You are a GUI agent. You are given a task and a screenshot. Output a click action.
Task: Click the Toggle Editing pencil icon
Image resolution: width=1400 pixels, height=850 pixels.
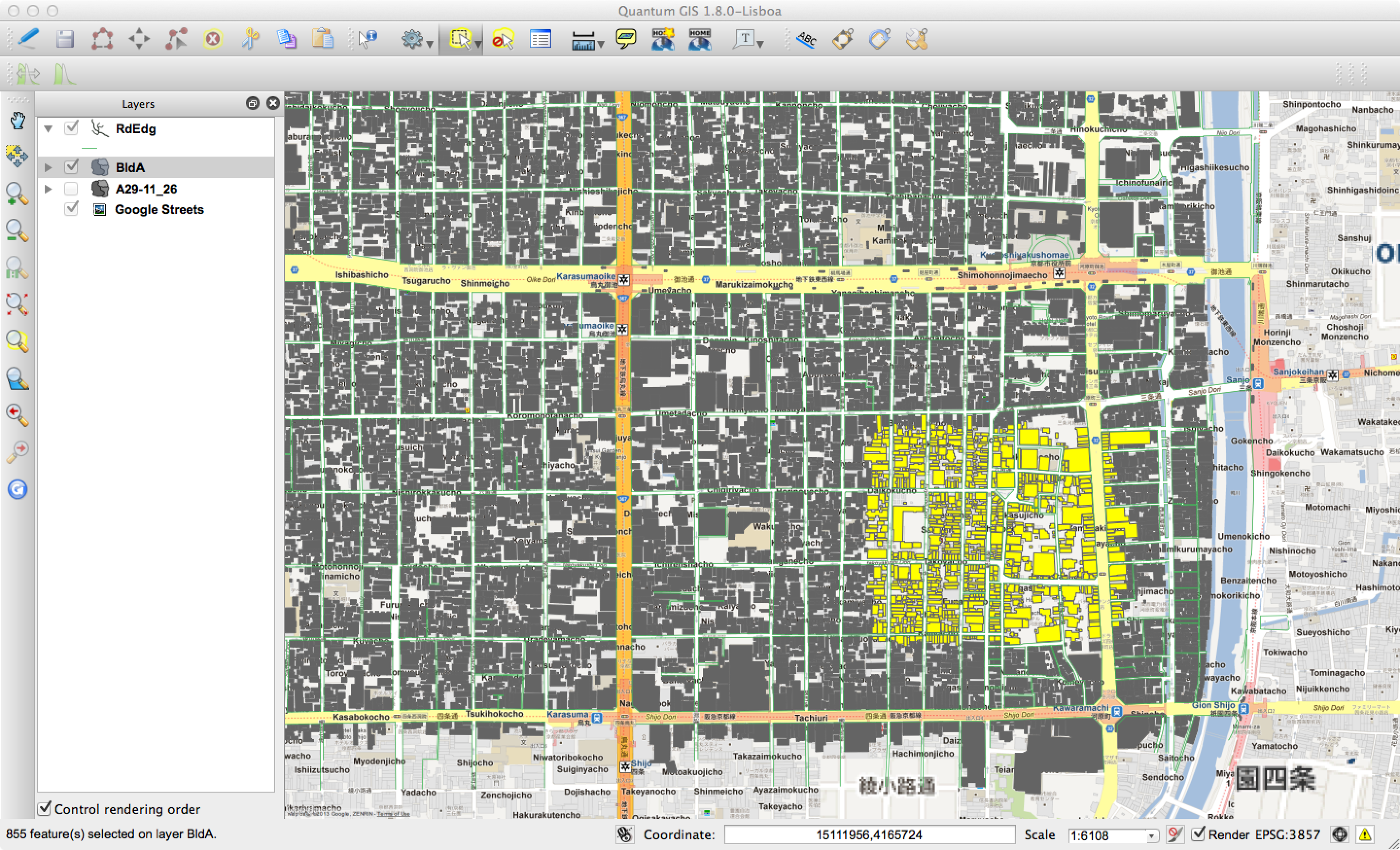[x=28, y=38]
